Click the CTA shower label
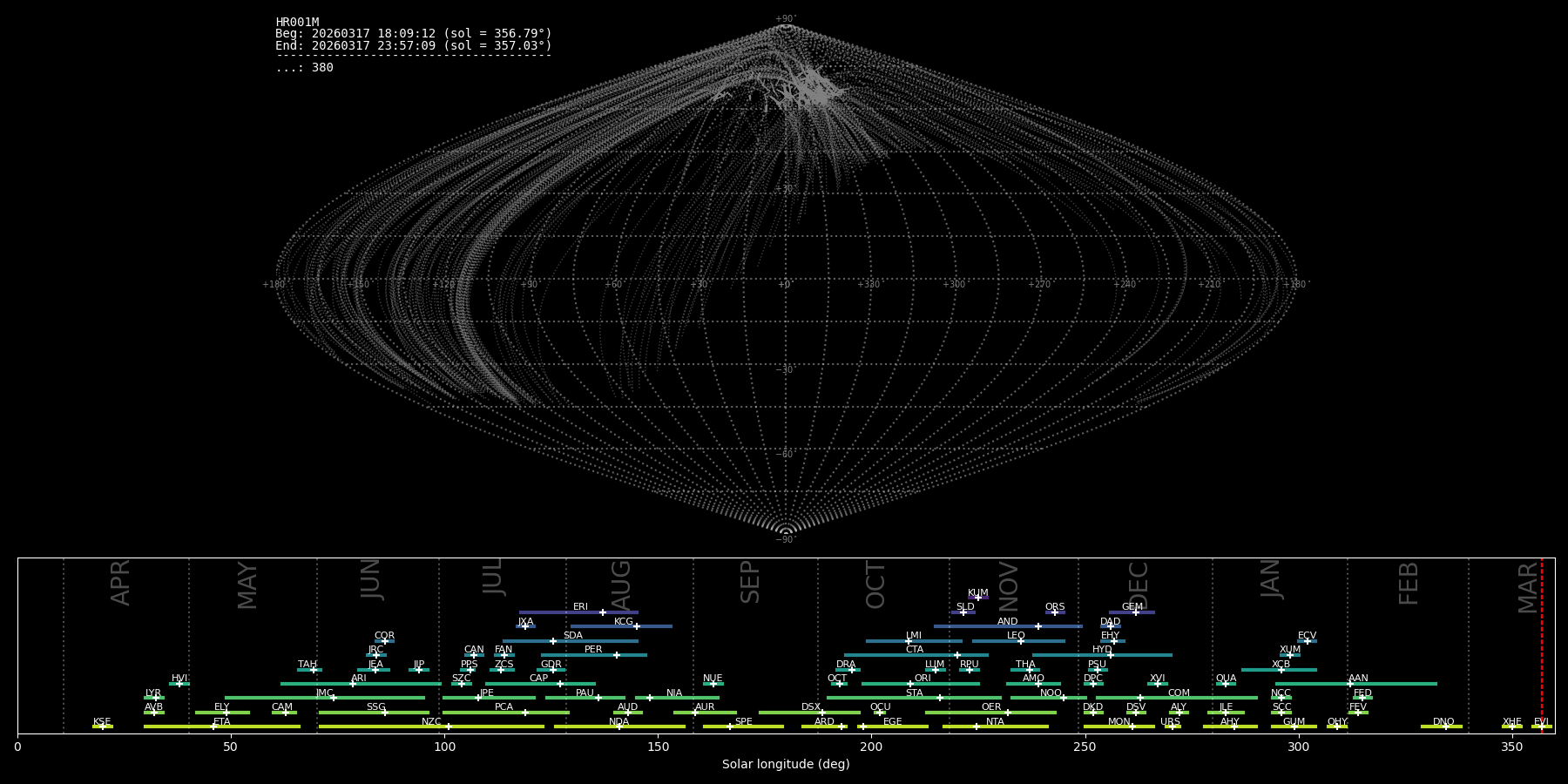The image size is (1568, 784). pyautogui.click(x=914, y=650)
